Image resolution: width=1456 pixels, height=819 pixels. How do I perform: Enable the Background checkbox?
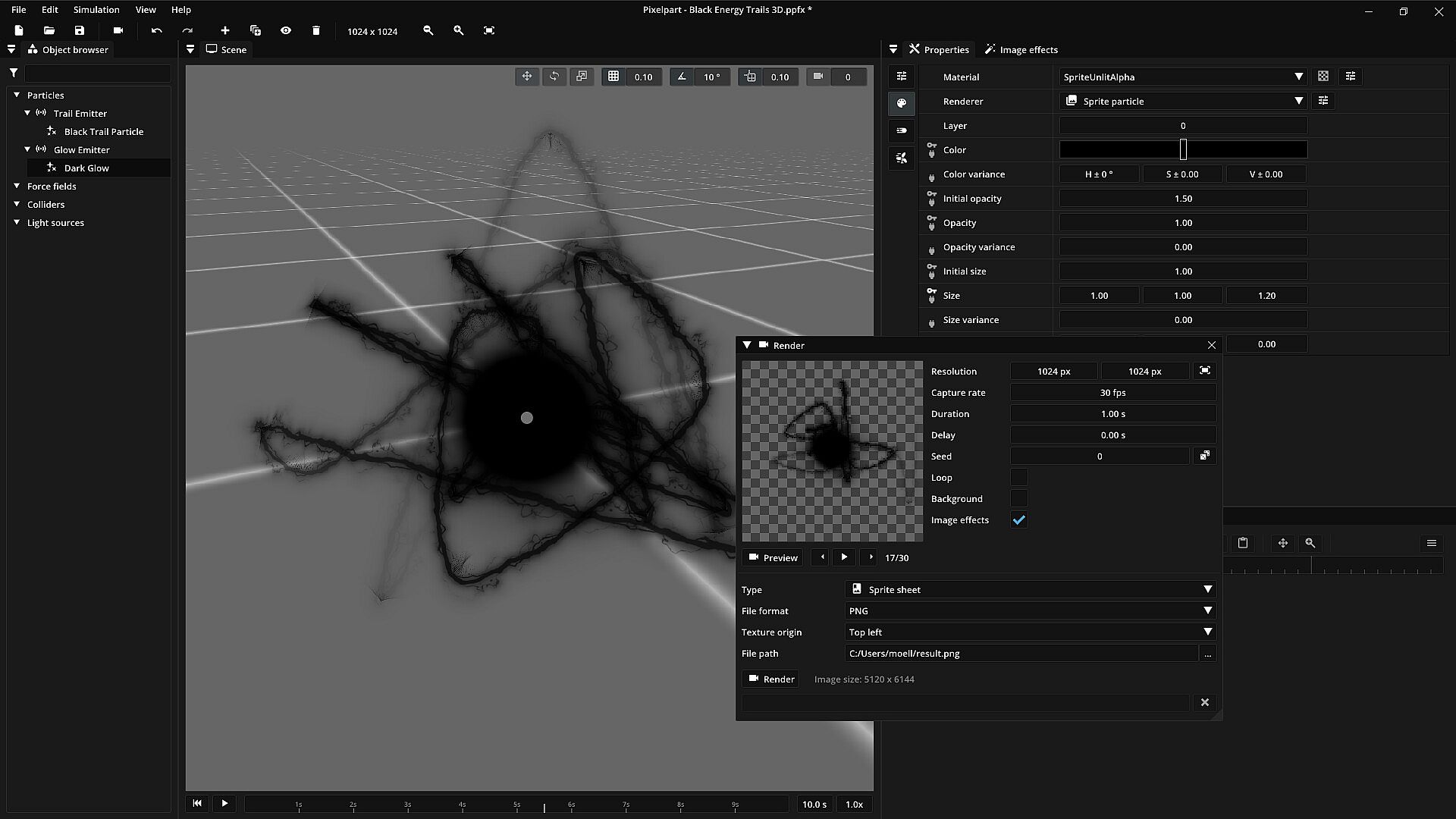click(1018, 499)
